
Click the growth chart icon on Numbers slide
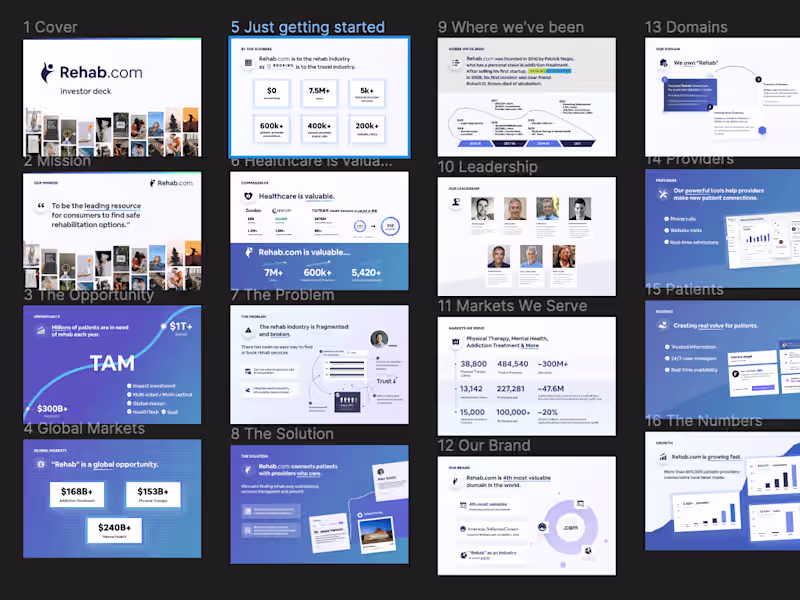663,457
